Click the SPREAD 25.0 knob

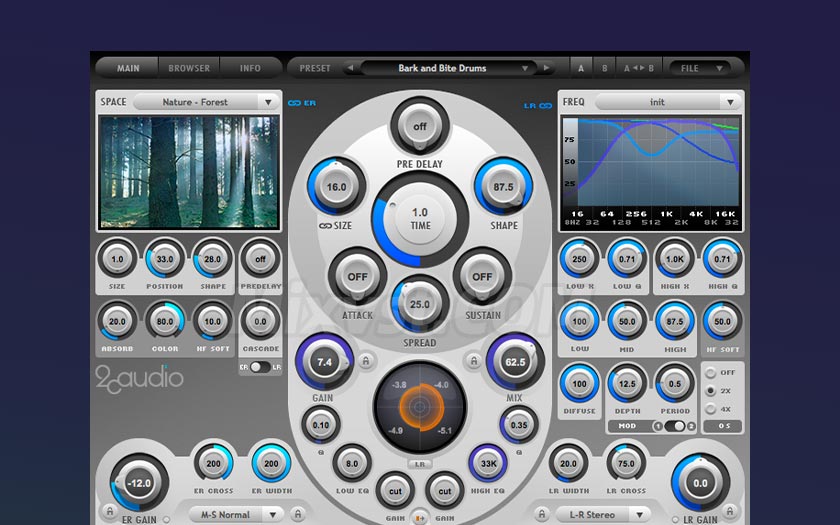click(x=420, y=304)
